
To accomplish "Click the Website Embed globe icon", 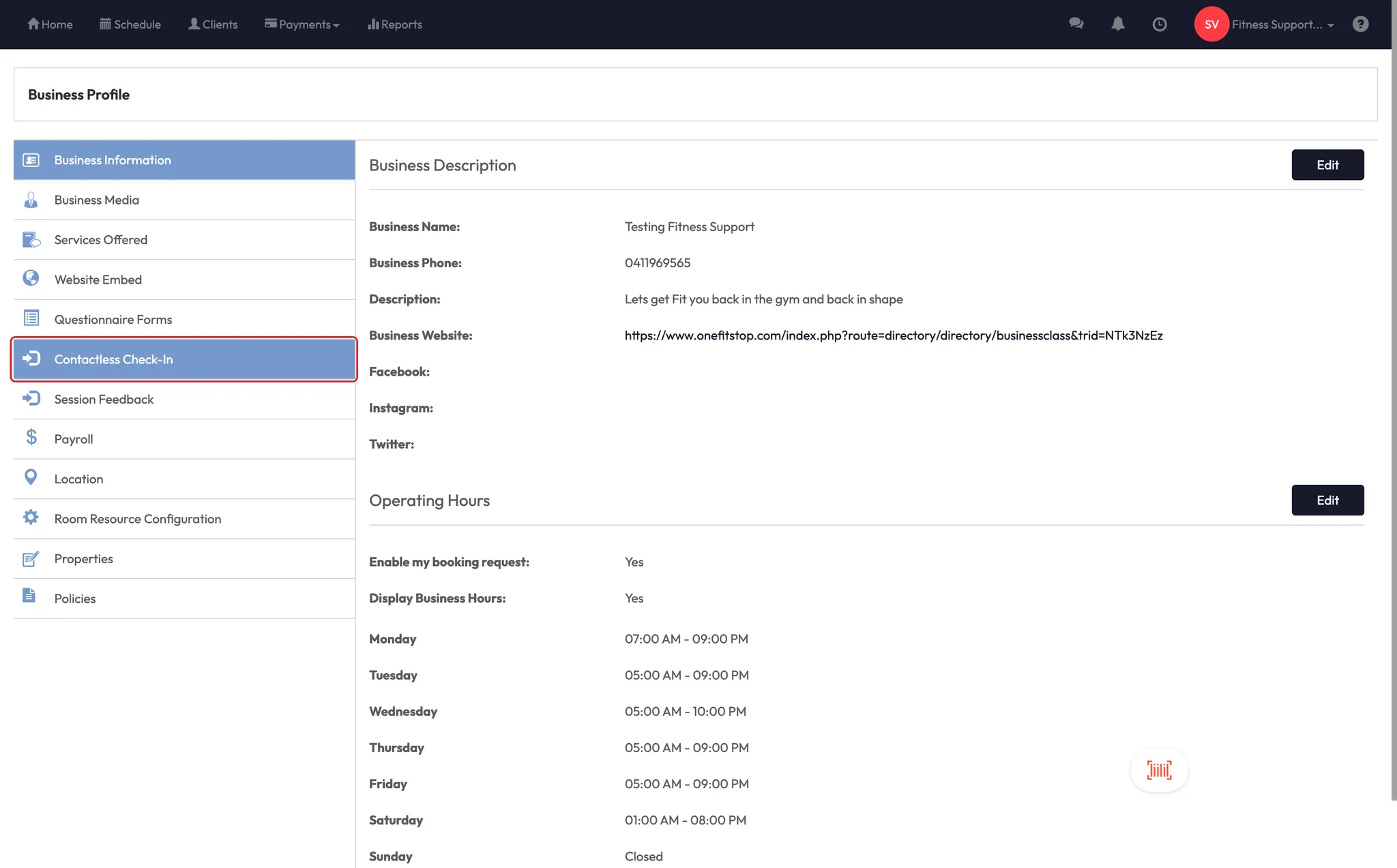I will (31, 278).
